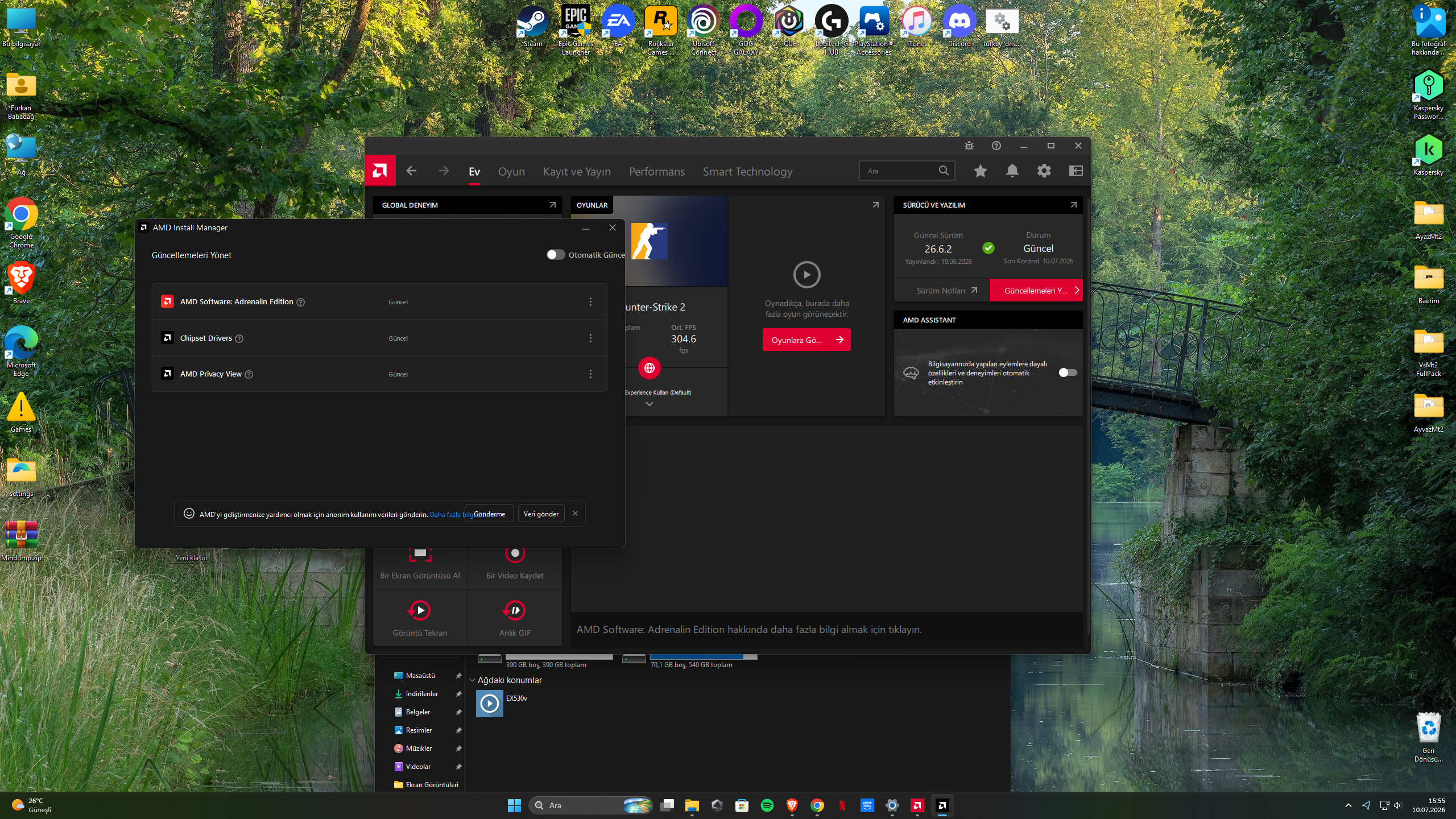Open options menu for AMD Privacy View

[590, 374]
